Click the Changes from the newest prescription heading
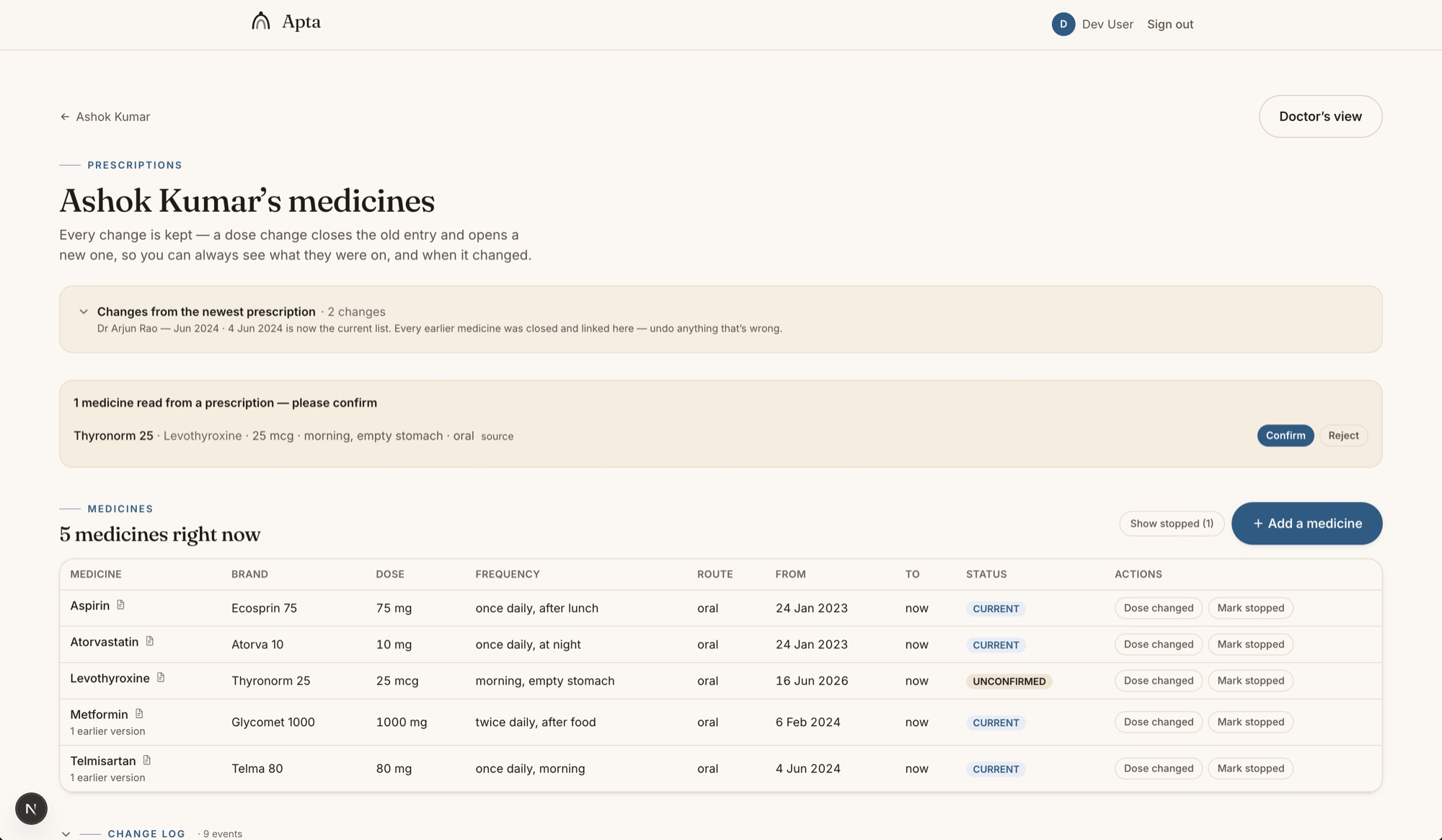This screenshot has width=1442, height=840. tap(206, 311)
